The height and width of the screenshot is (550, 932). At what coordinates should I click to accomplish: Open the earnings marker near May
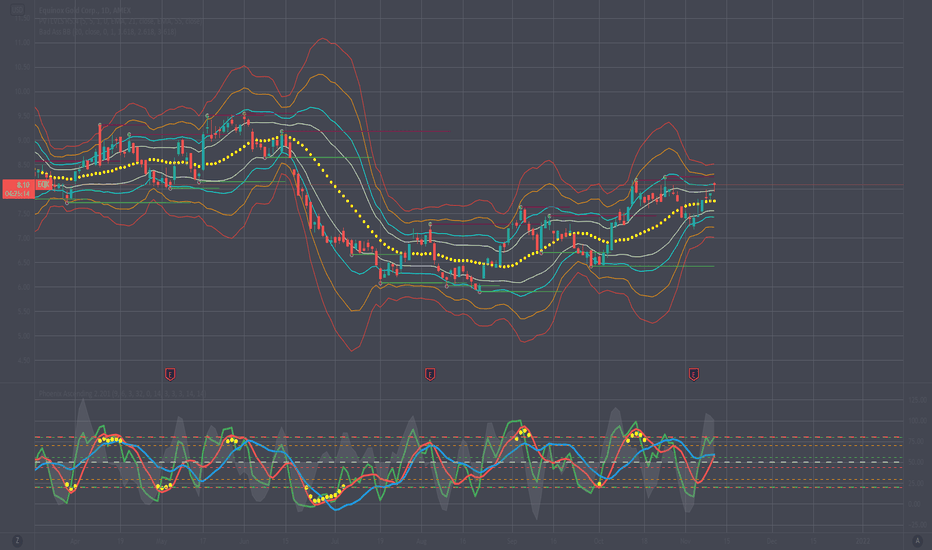[x=170, y=374]
